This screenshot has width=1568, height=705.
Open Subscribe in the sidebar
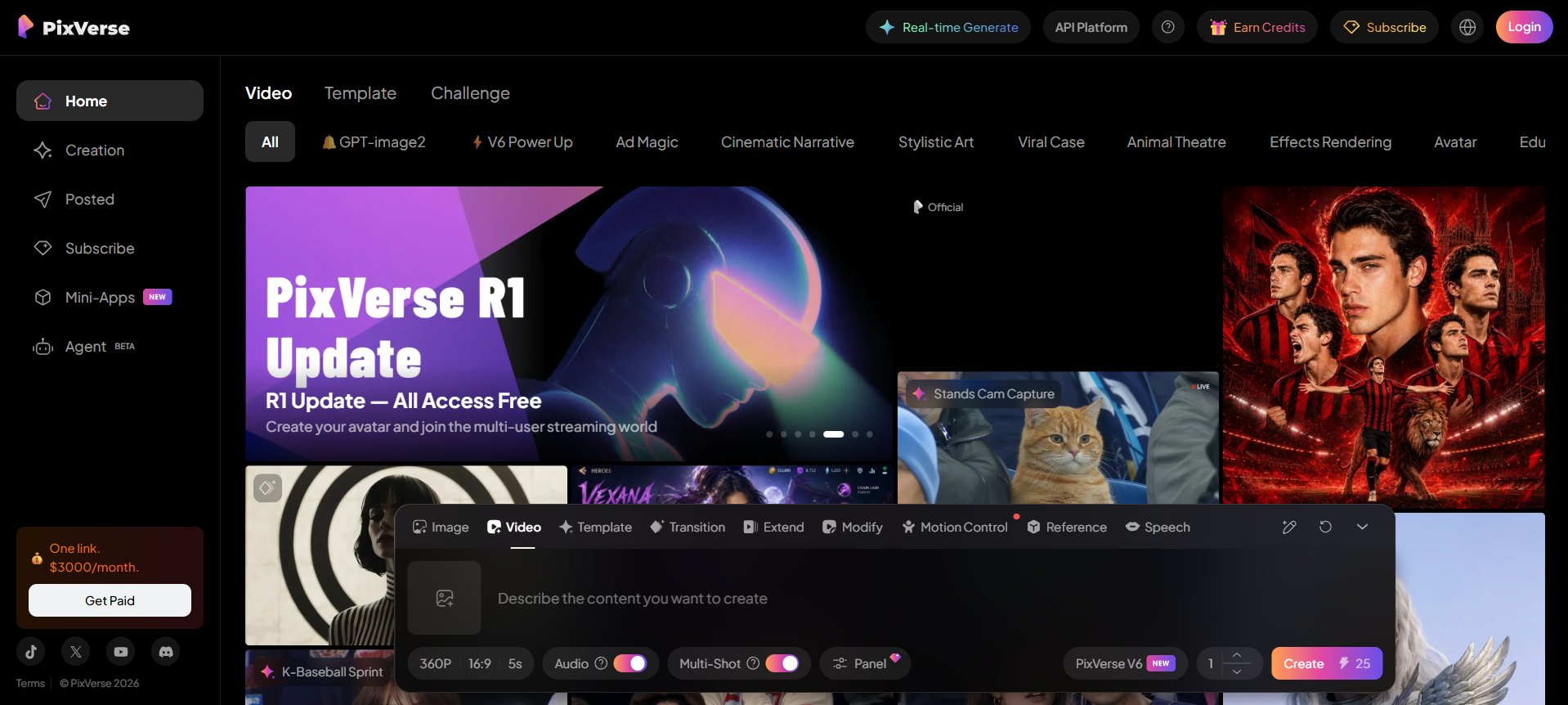coord(110,248)
